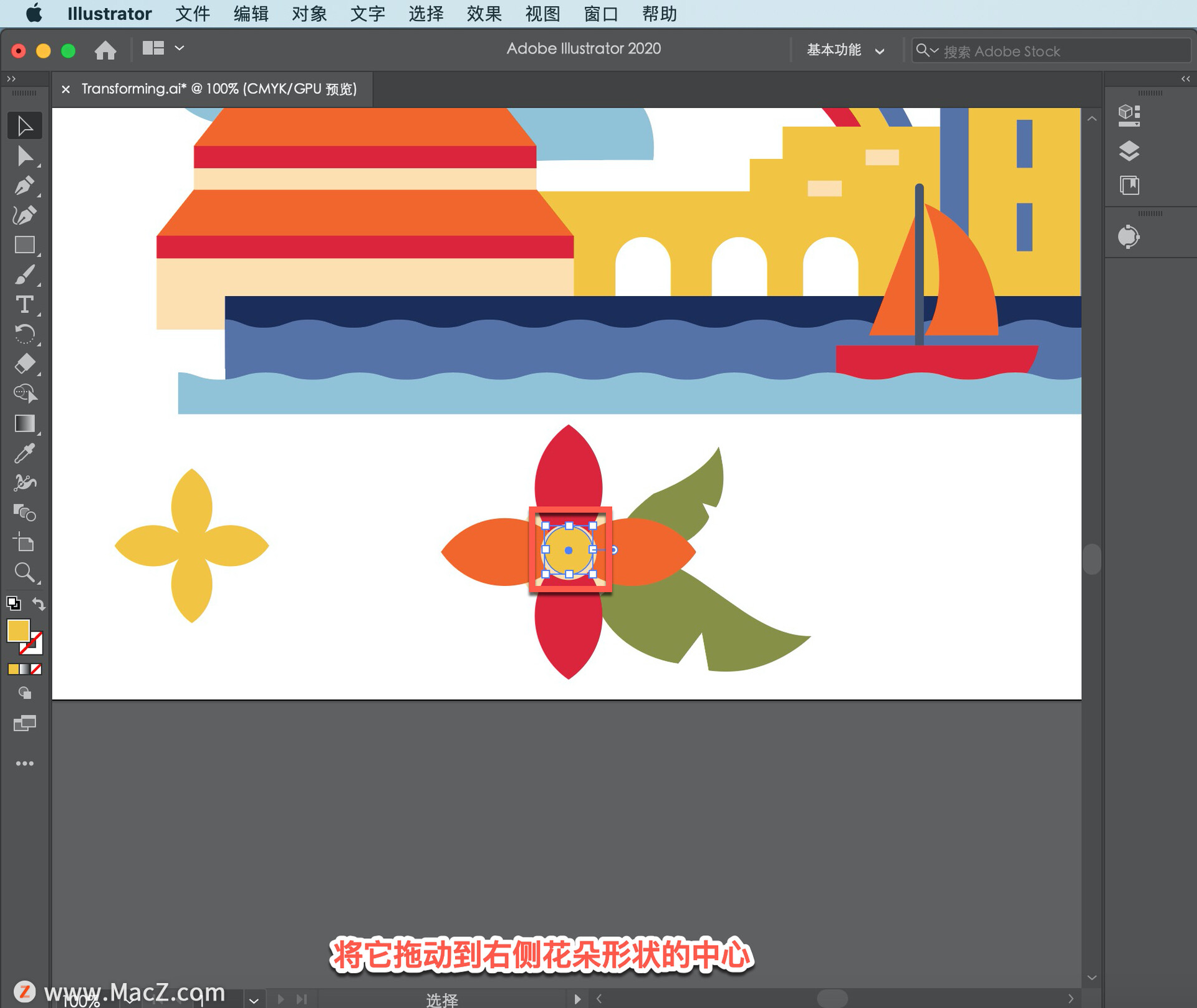Image resolution: width=1197 pixels, height=1008 pixels.
Task: Set paint to None mode
Action: pos(37,669)
